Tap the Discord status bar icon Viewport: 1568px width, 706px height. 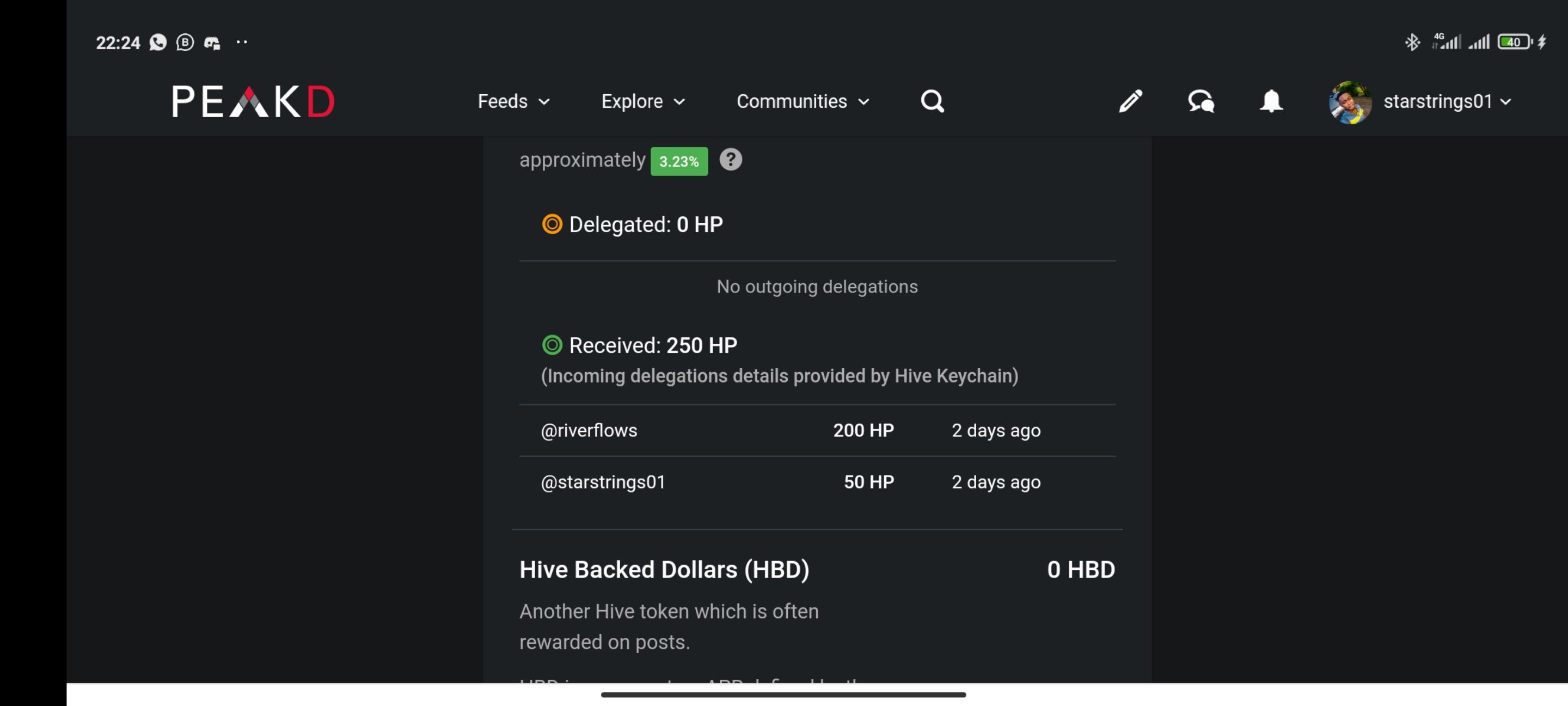(212, 42)
